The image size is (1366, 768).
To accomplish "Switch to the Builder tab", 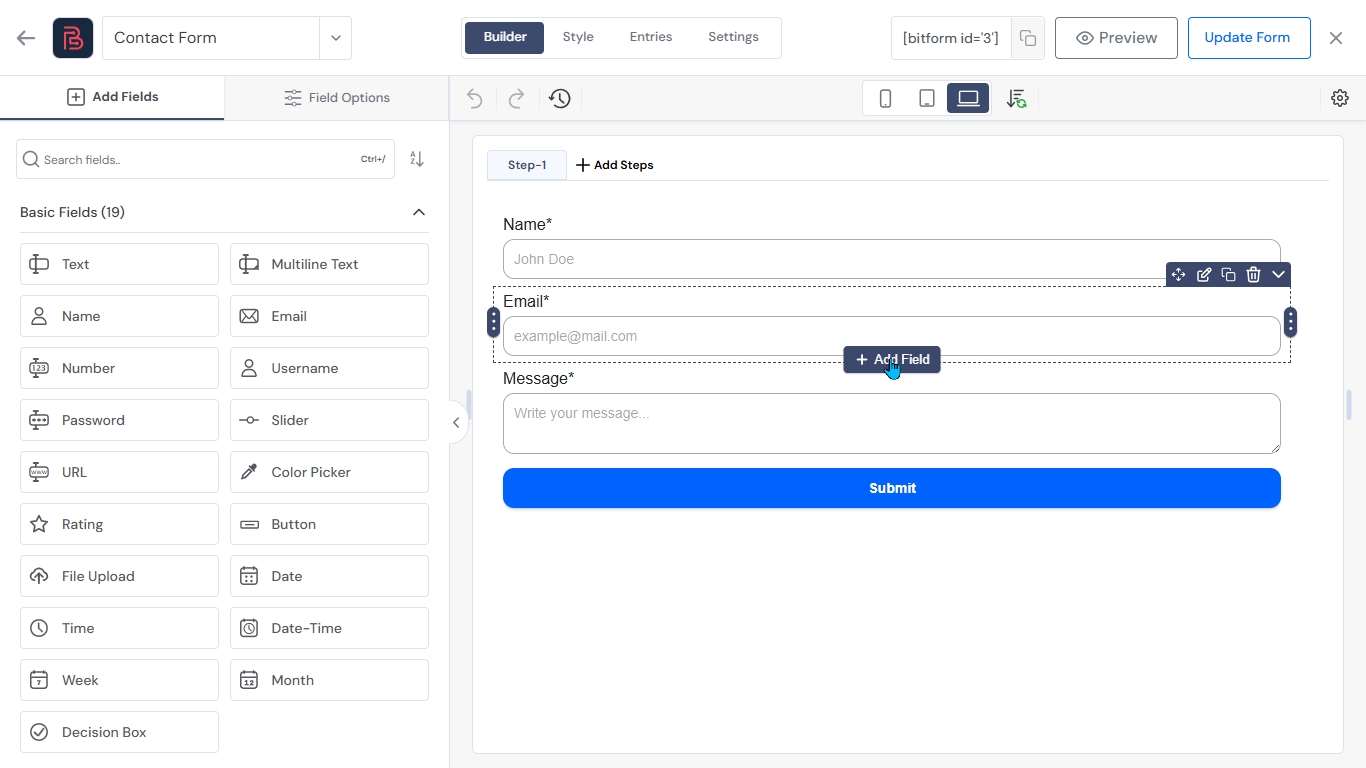I will tap(505, 37).
